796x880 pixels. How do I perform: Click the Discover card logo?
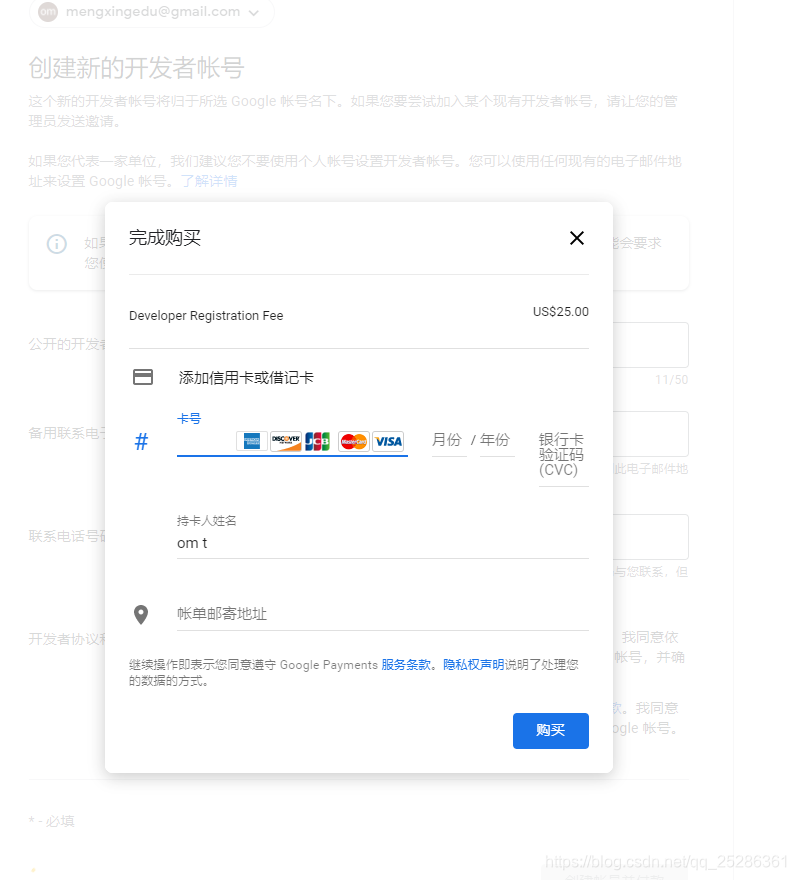tap(286, 441)
